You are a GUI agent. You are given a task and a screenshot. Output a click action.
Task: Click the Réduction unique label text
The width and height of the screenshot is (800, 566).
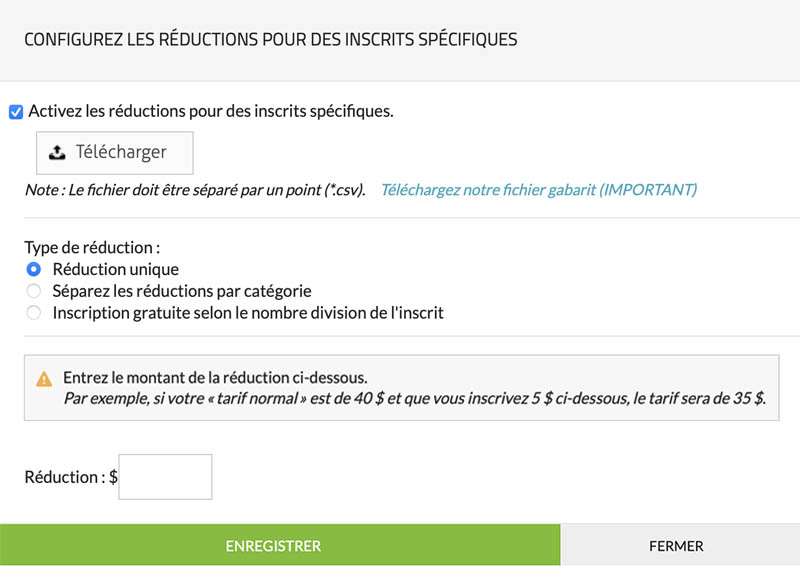116,269
